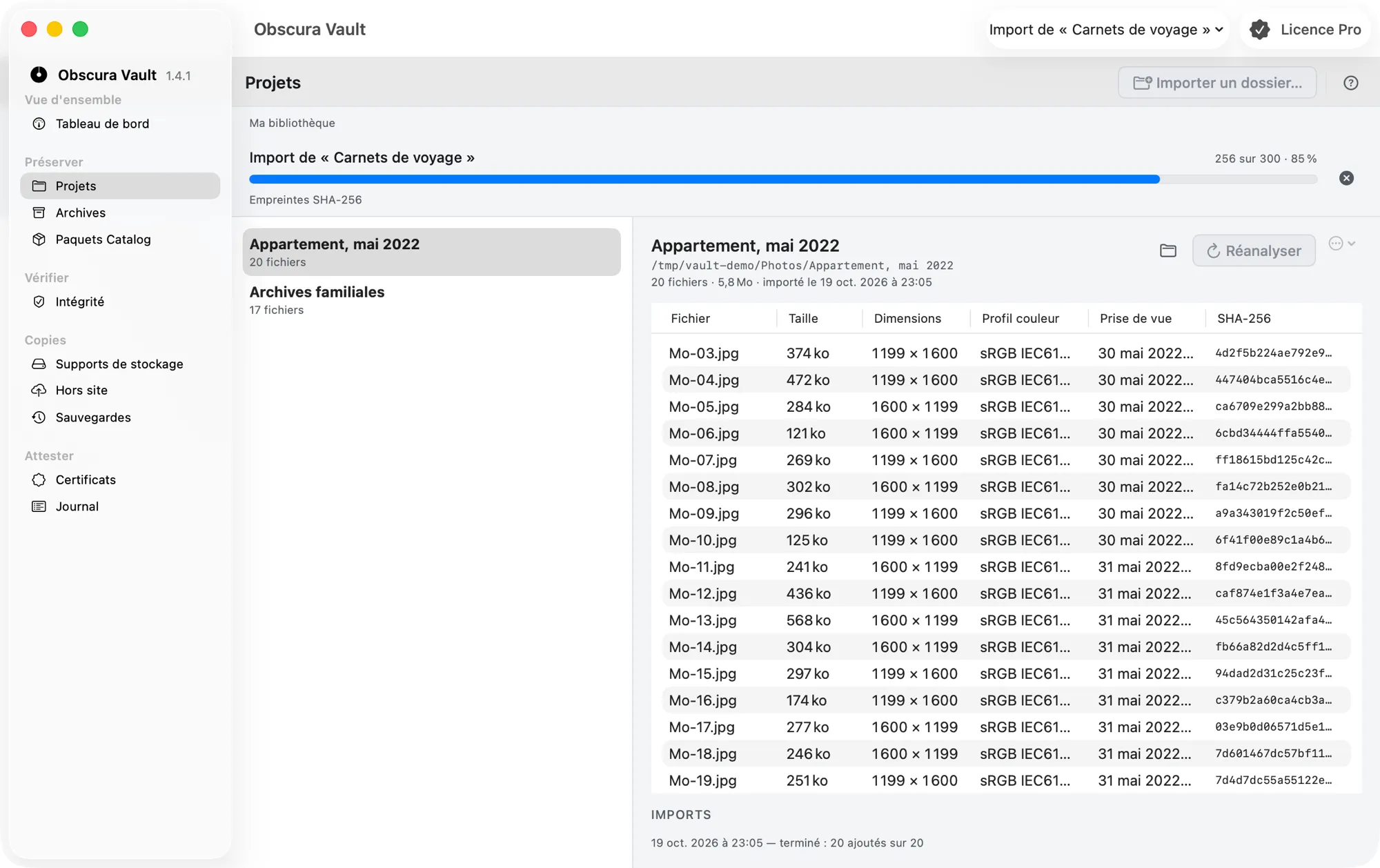
Task: Click the import progress bar
Action: 783,179
